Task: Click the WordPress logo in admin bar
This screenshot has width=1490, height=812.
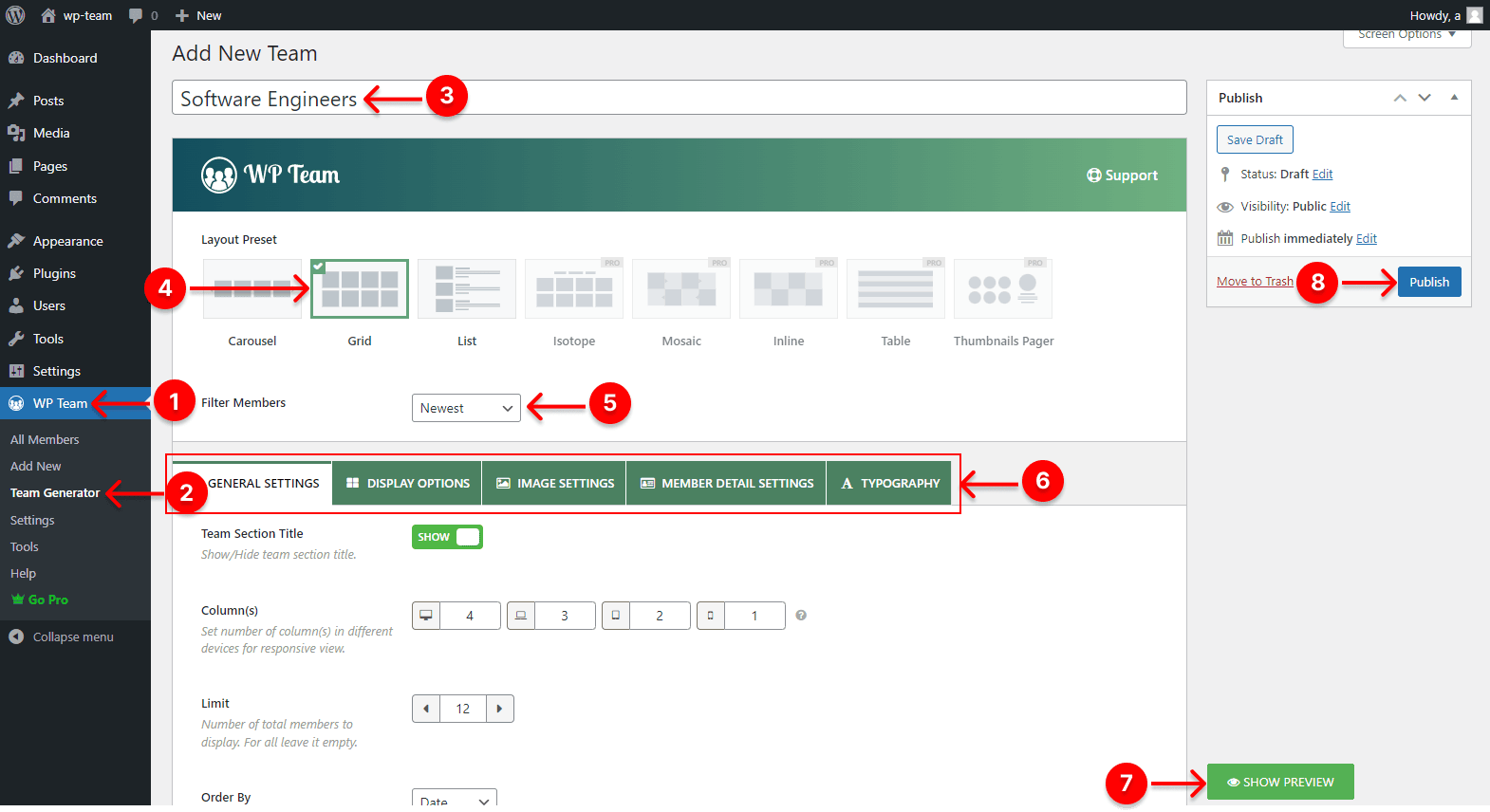Action: (15, 15)
